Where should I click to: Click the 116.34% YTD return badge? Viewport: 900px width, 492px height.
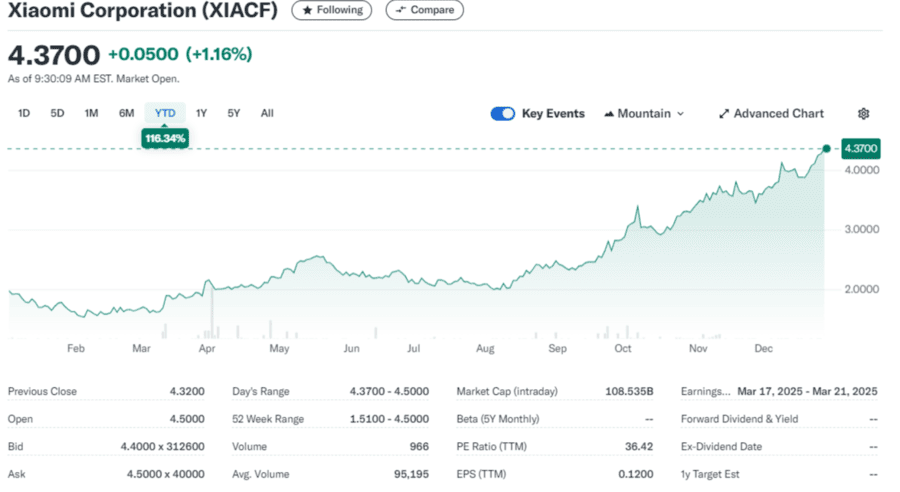[165, 138]
